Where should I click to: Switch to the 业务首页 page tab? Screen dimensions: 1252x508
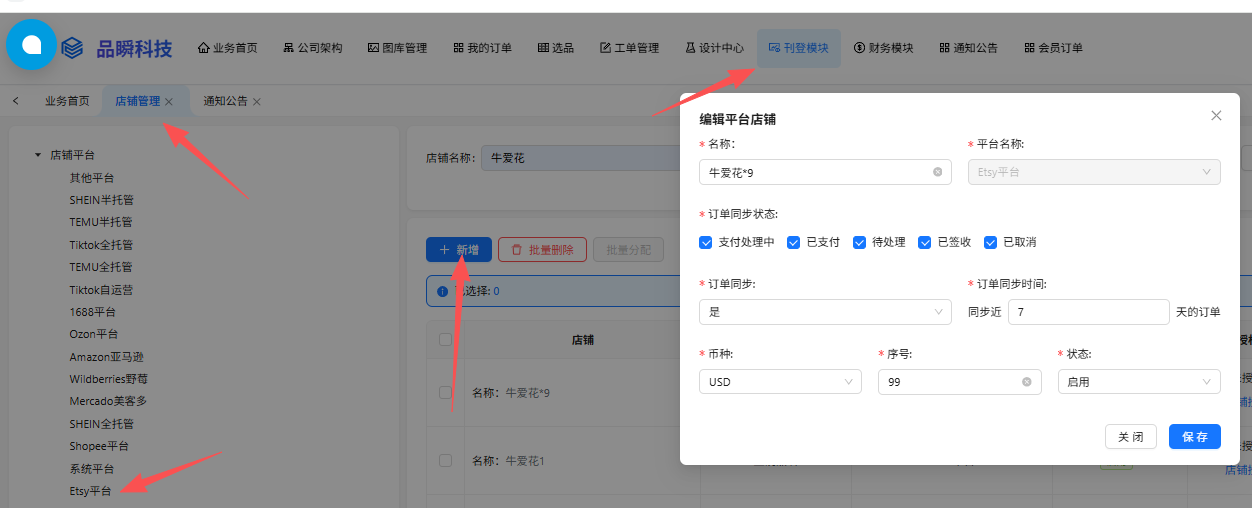point(67,101)
